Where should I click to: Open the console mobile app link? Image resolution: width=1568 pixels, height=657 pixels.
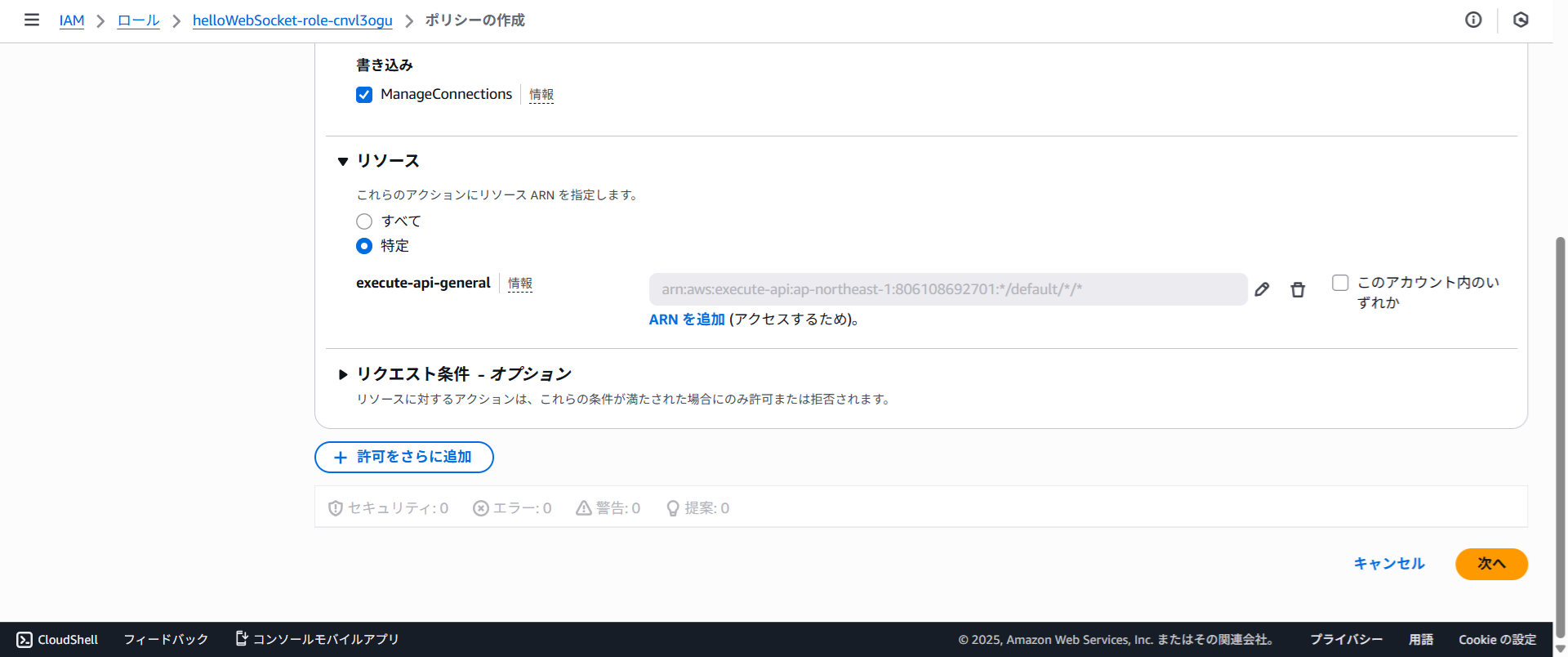pos(317,639)
